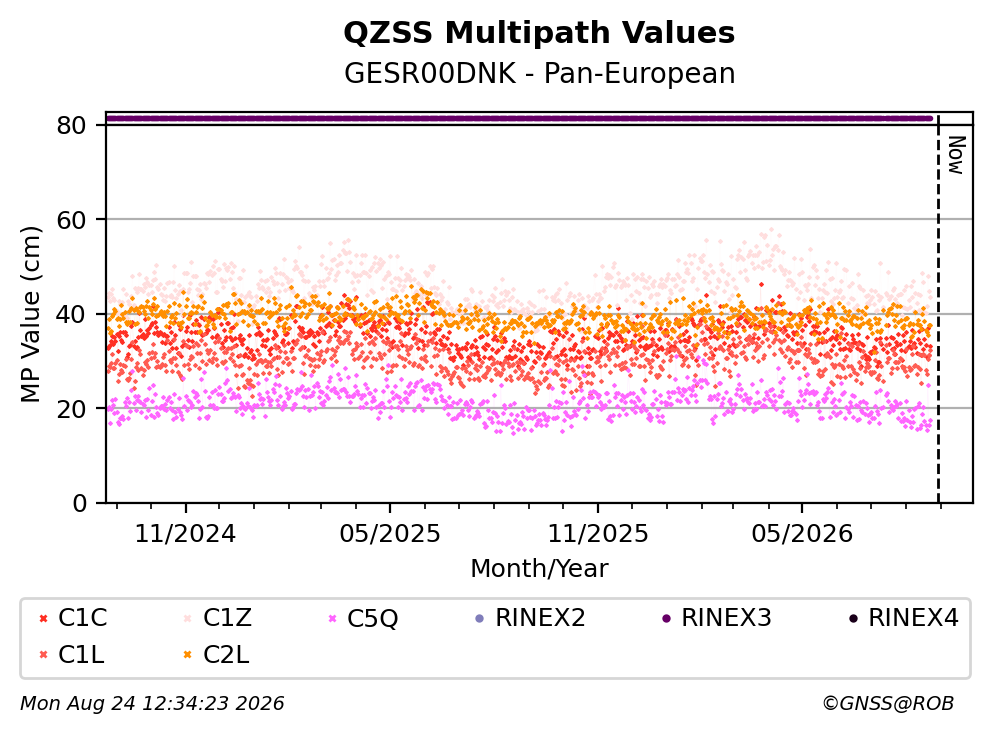Click the C1L legend marker

pos(44,655)
